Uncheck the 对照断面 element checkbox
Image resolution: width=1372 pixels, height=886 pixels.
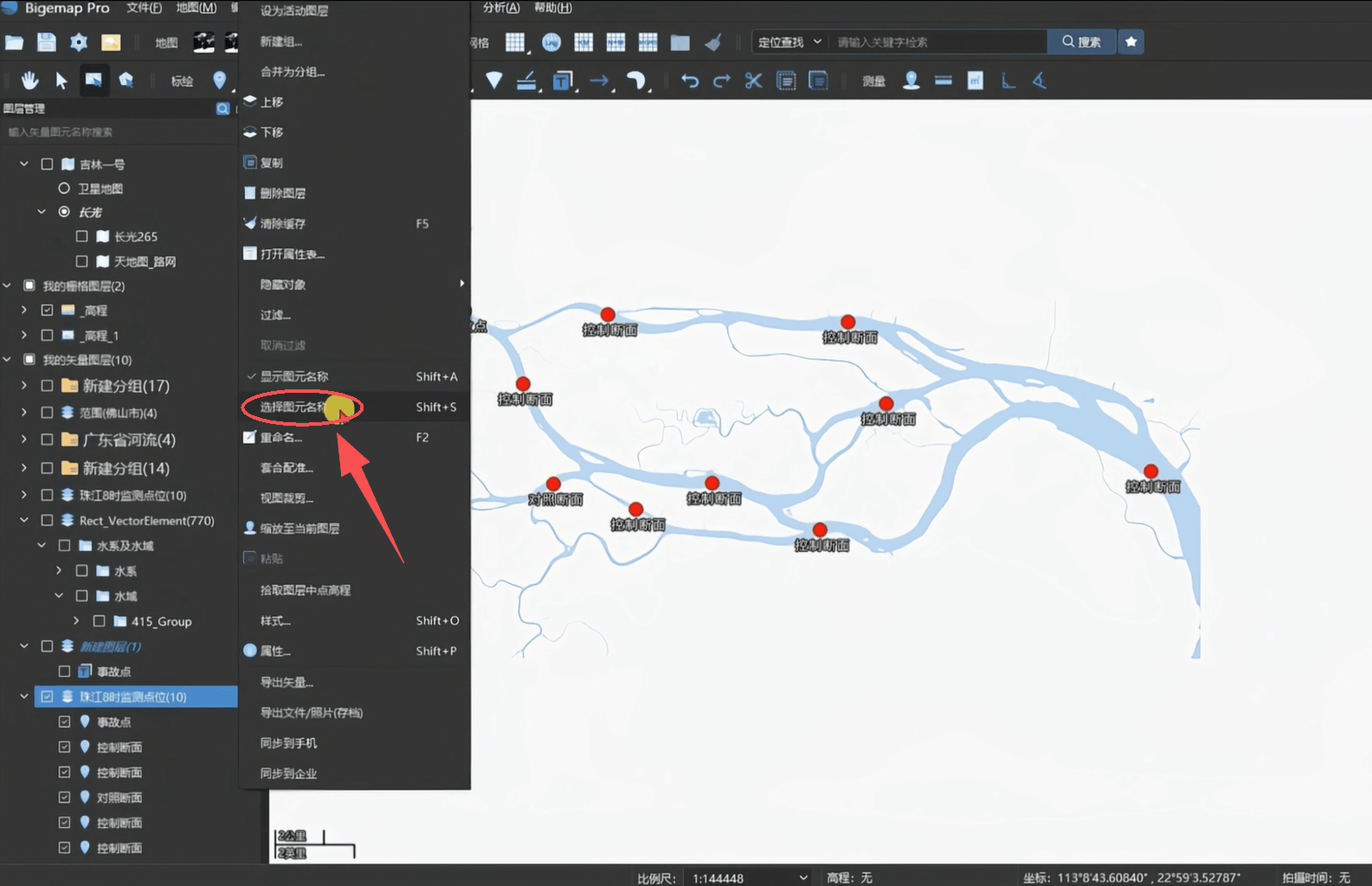click(x=64, y=797)
